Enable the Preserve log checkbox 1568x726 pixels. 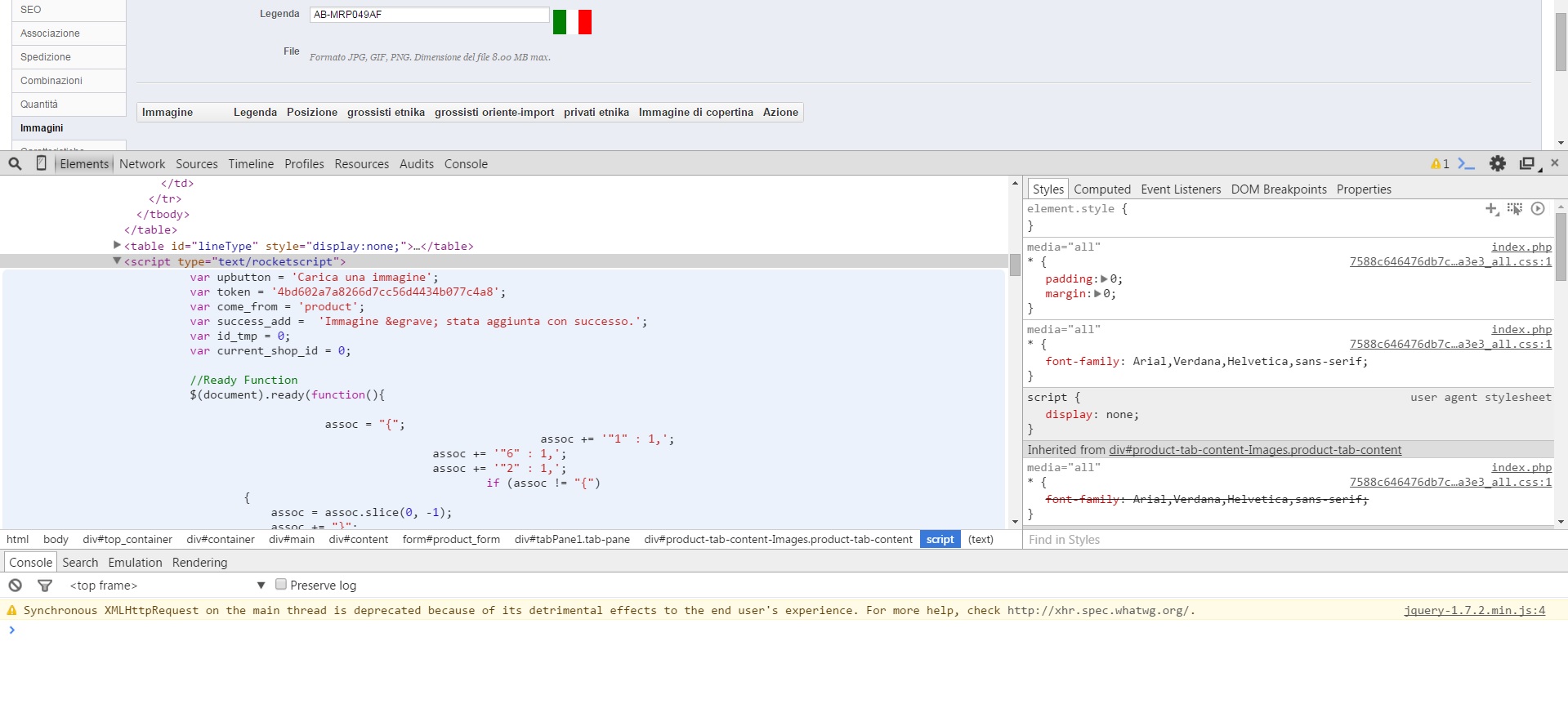tap(281, 585)
